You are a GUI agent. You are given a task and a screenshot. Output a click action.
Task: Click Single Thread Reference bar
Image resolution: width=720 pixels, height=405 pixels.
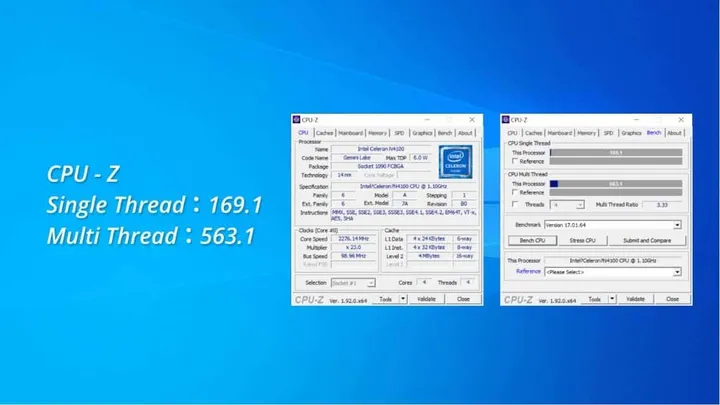pos(616,161)
